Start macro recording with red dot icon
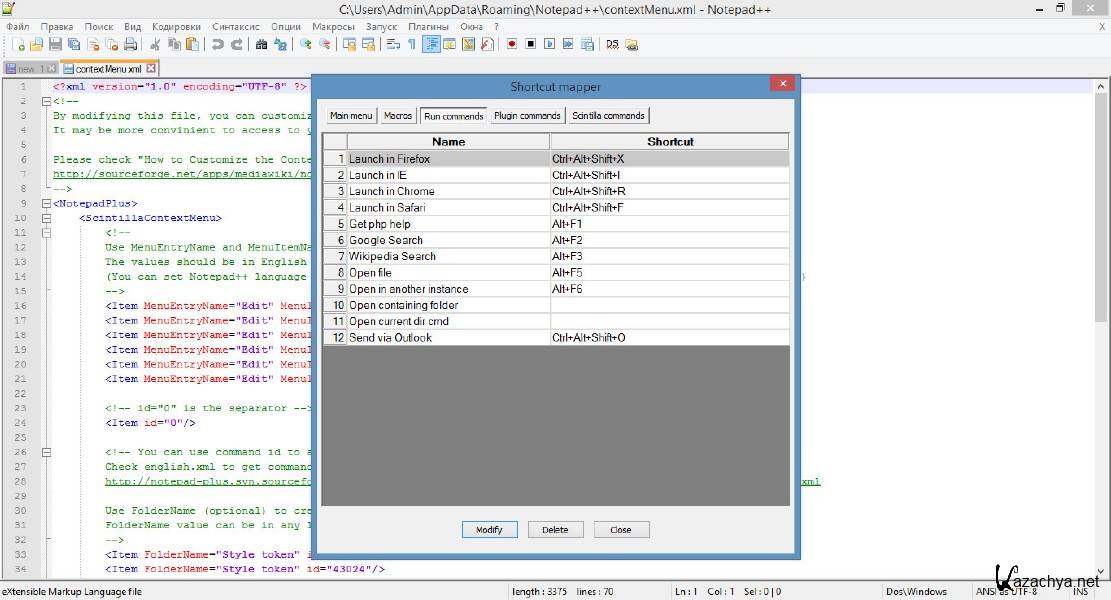 [511, 44]
